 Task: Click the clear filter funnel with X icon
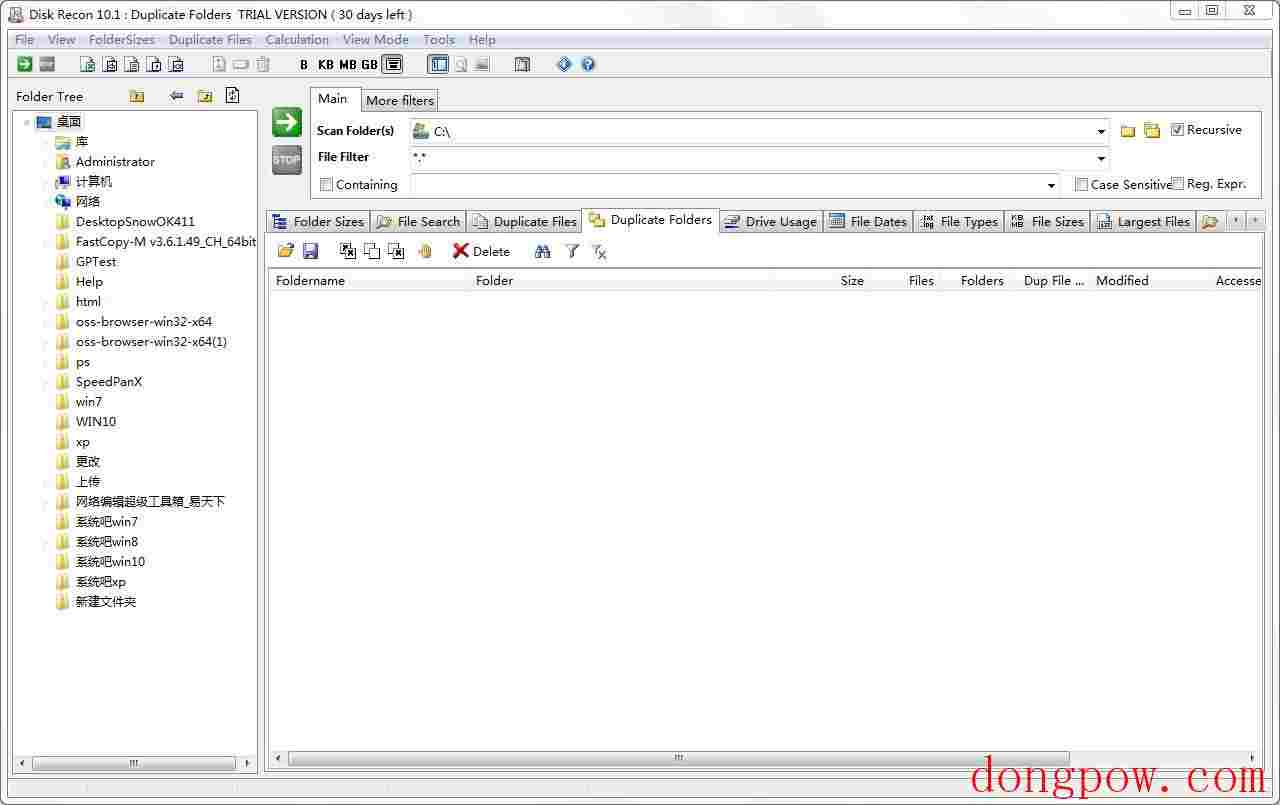point(599,251)
